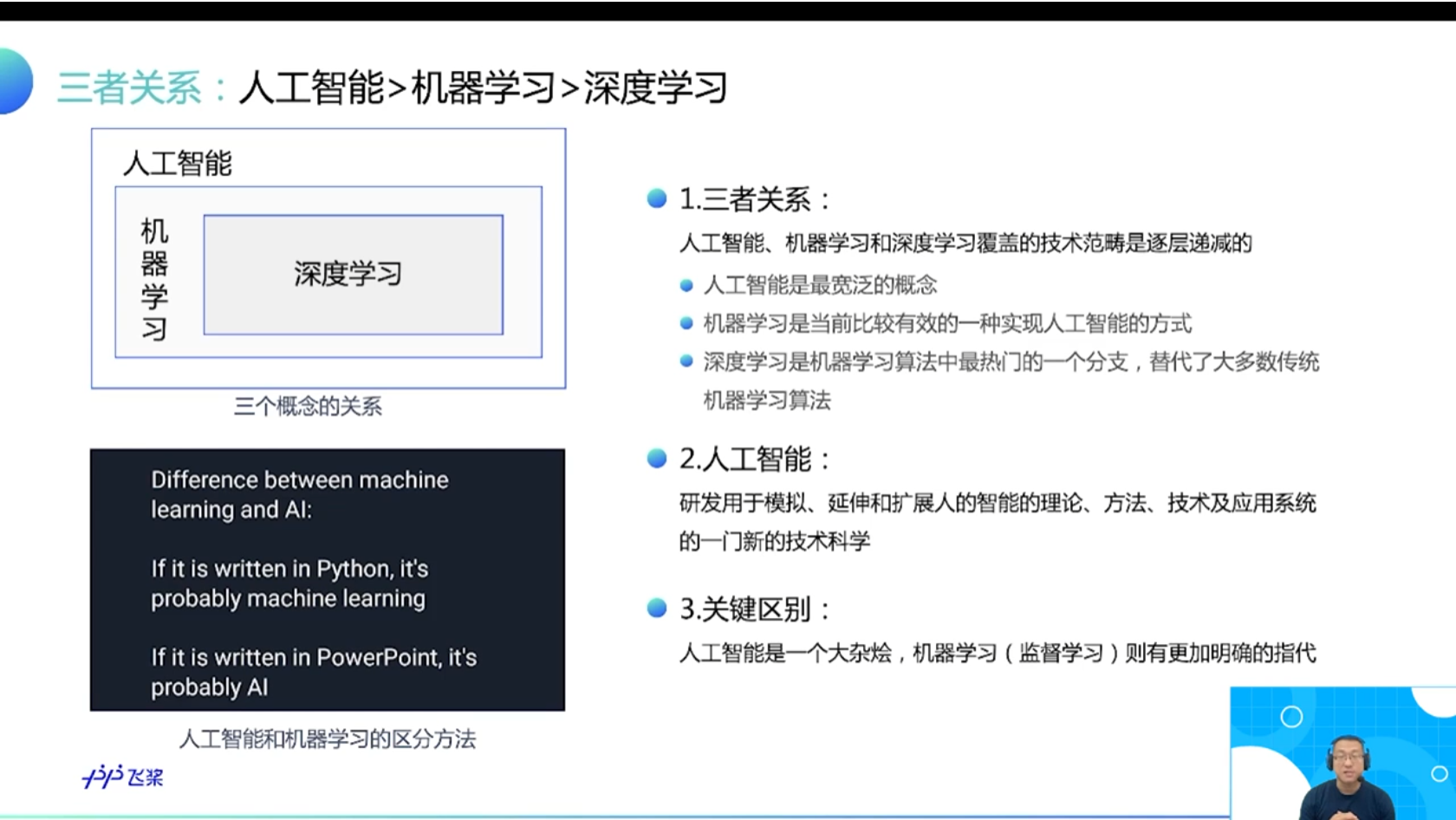Click bullet text '人工智能是最宽泛的概念'

(x=820, y=284)
